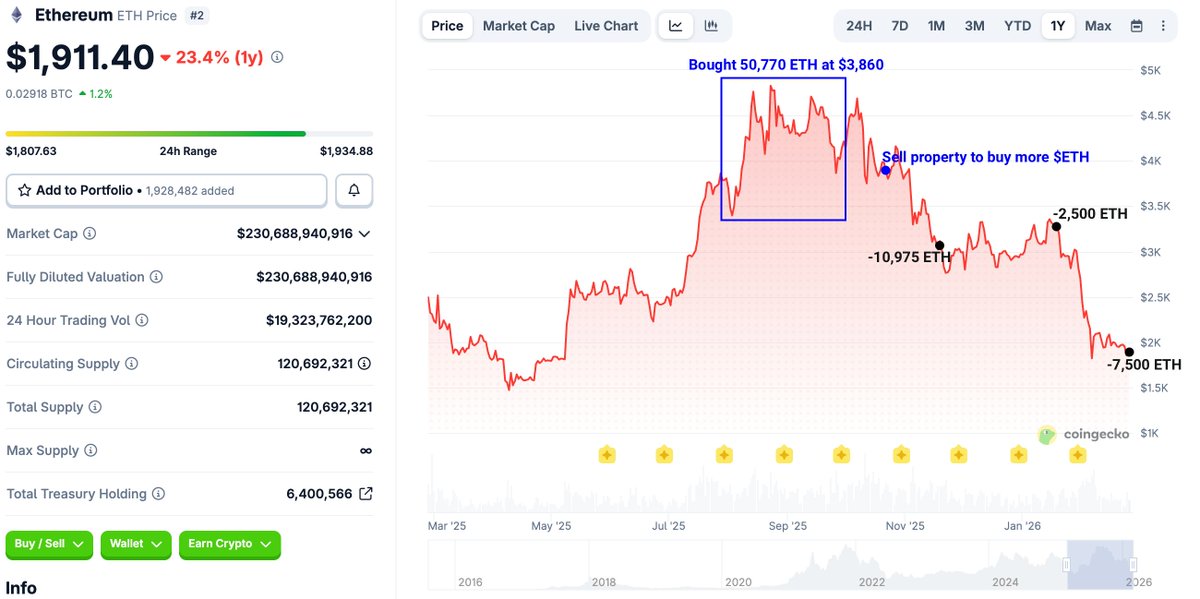This screenshot has width=1200, height=599.
Task: Click the Add to Portfolio button
Action: (166, 190)
